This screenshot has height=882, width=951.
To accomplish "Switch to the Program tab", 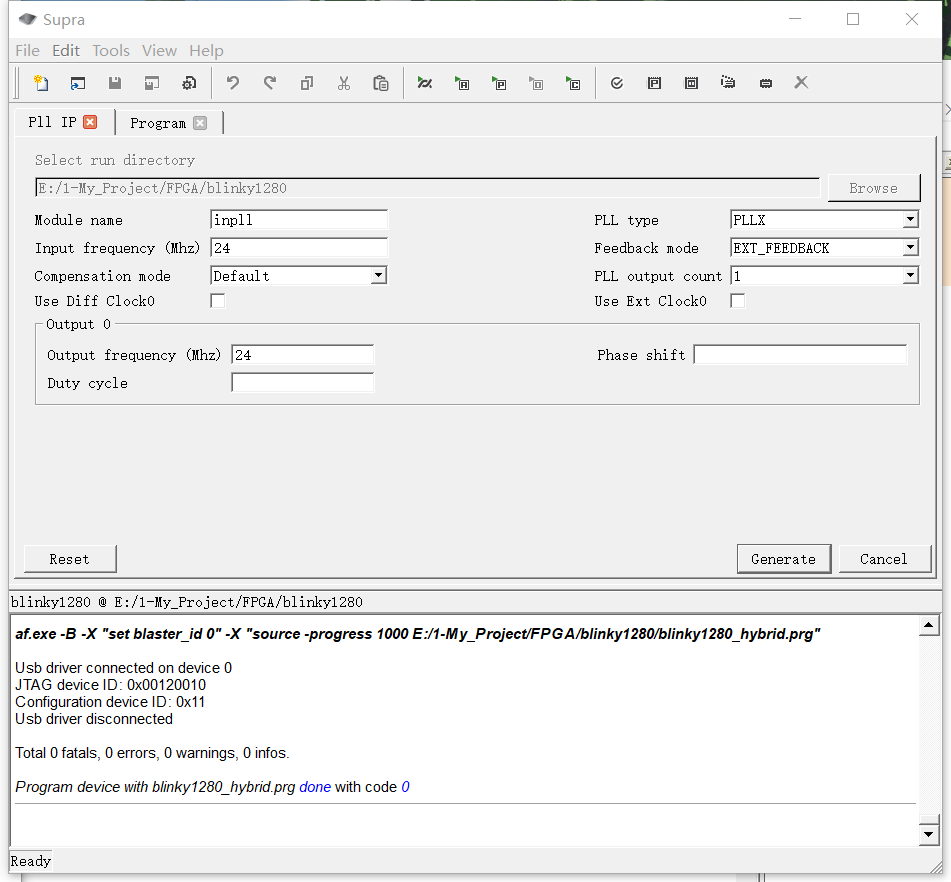I will click(x=158, y=123).
